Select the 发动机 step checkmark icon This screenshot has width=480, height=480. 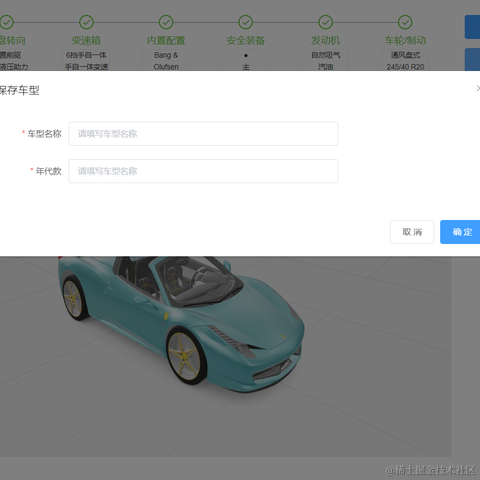[326, 22]
